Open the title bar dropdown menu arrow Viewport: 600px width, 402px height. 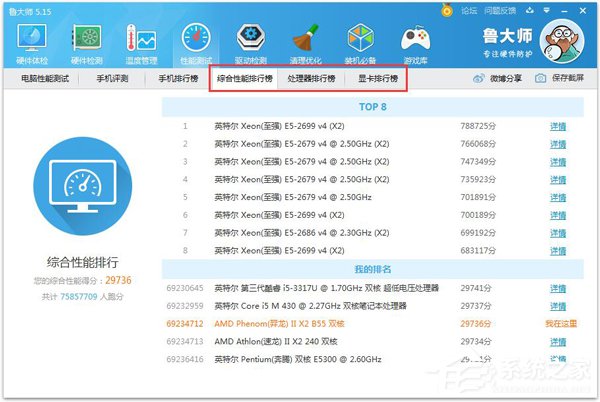click(x=546, y=11)
